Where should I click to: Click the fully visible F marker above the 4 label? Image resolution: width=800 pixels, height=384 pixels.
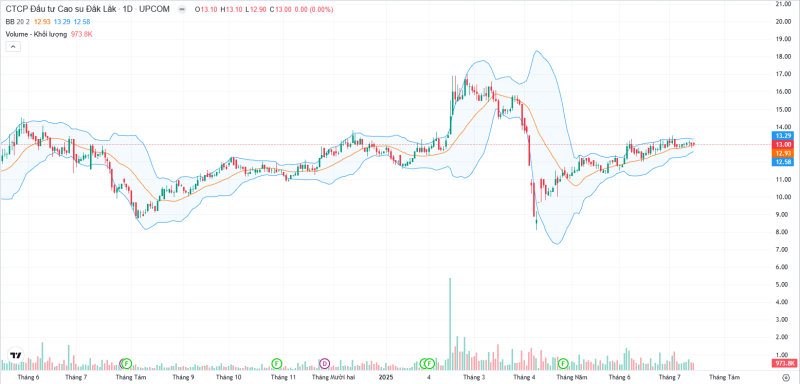[x=430, y=363]
